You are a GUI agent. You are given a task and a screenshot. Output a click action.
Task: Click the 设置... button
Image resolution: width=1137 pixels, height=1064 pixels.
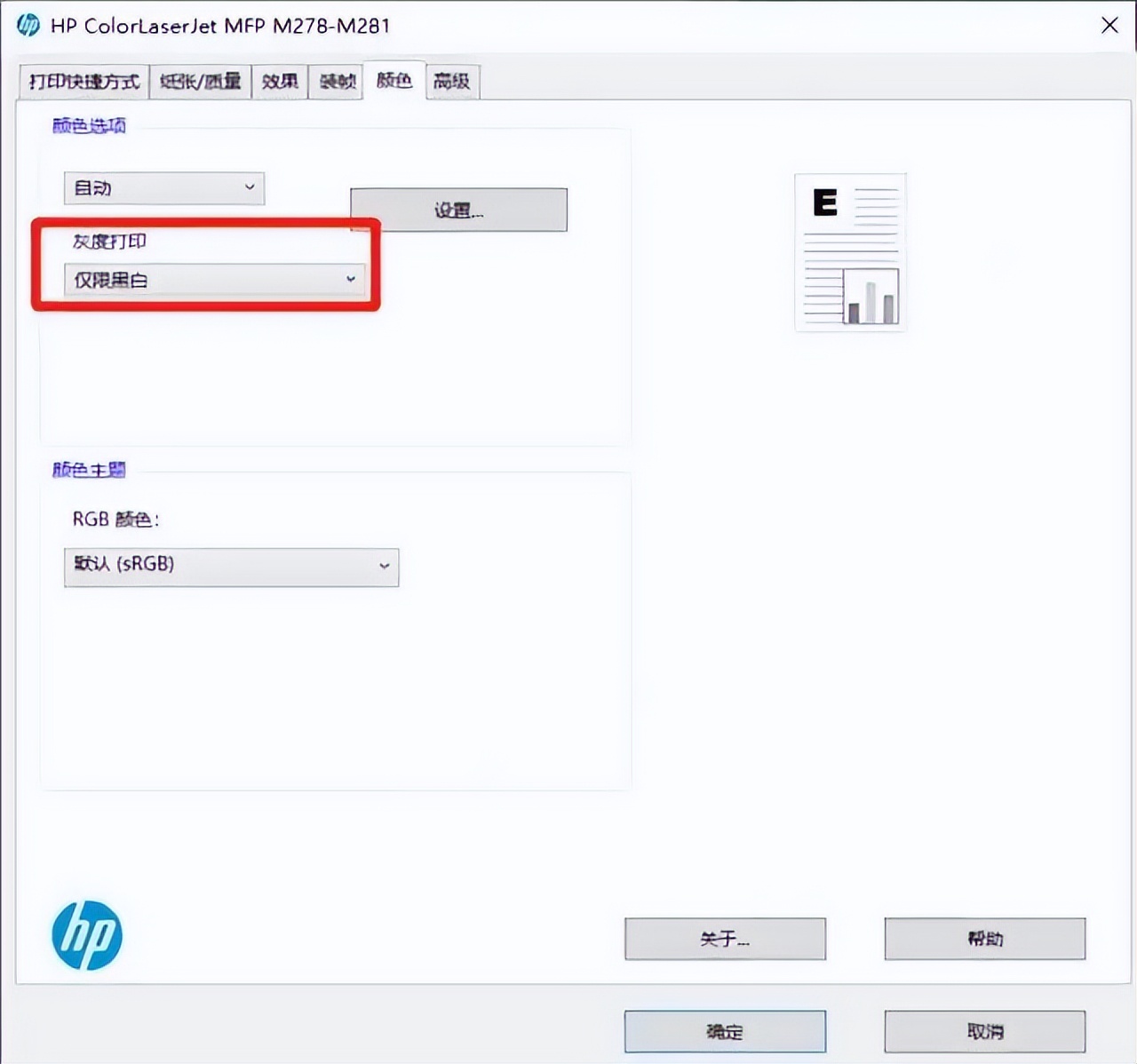pyautogui.click(x=458, y=210)
